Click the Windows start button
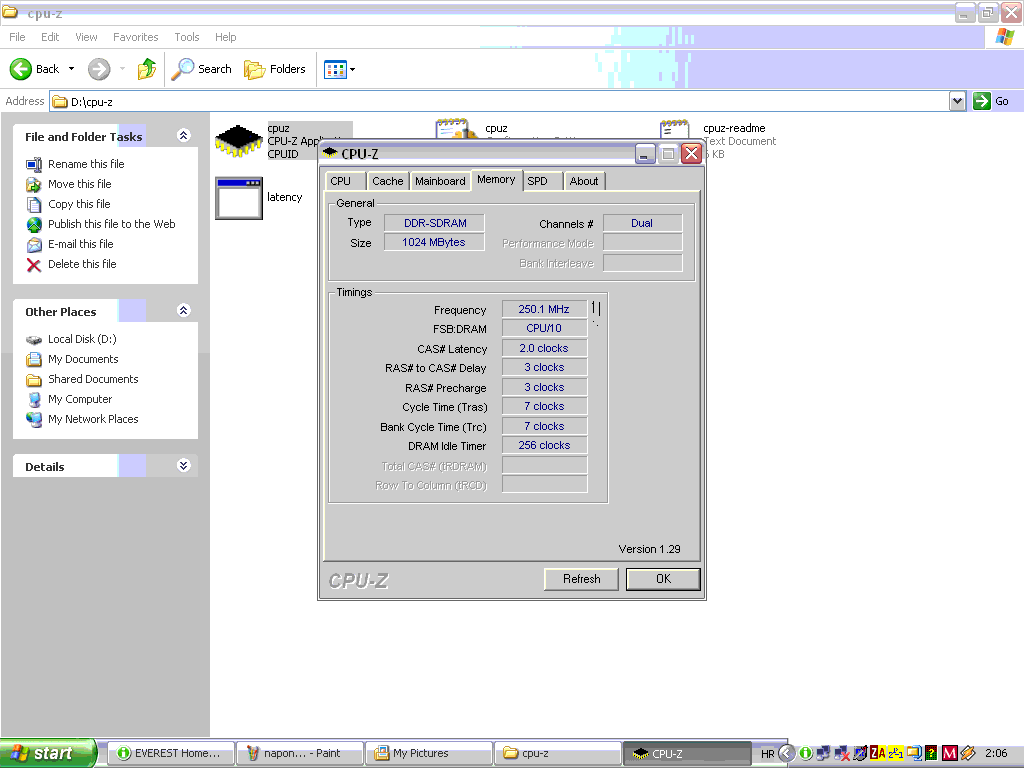 pyautogui.click(x=48, y=753)
